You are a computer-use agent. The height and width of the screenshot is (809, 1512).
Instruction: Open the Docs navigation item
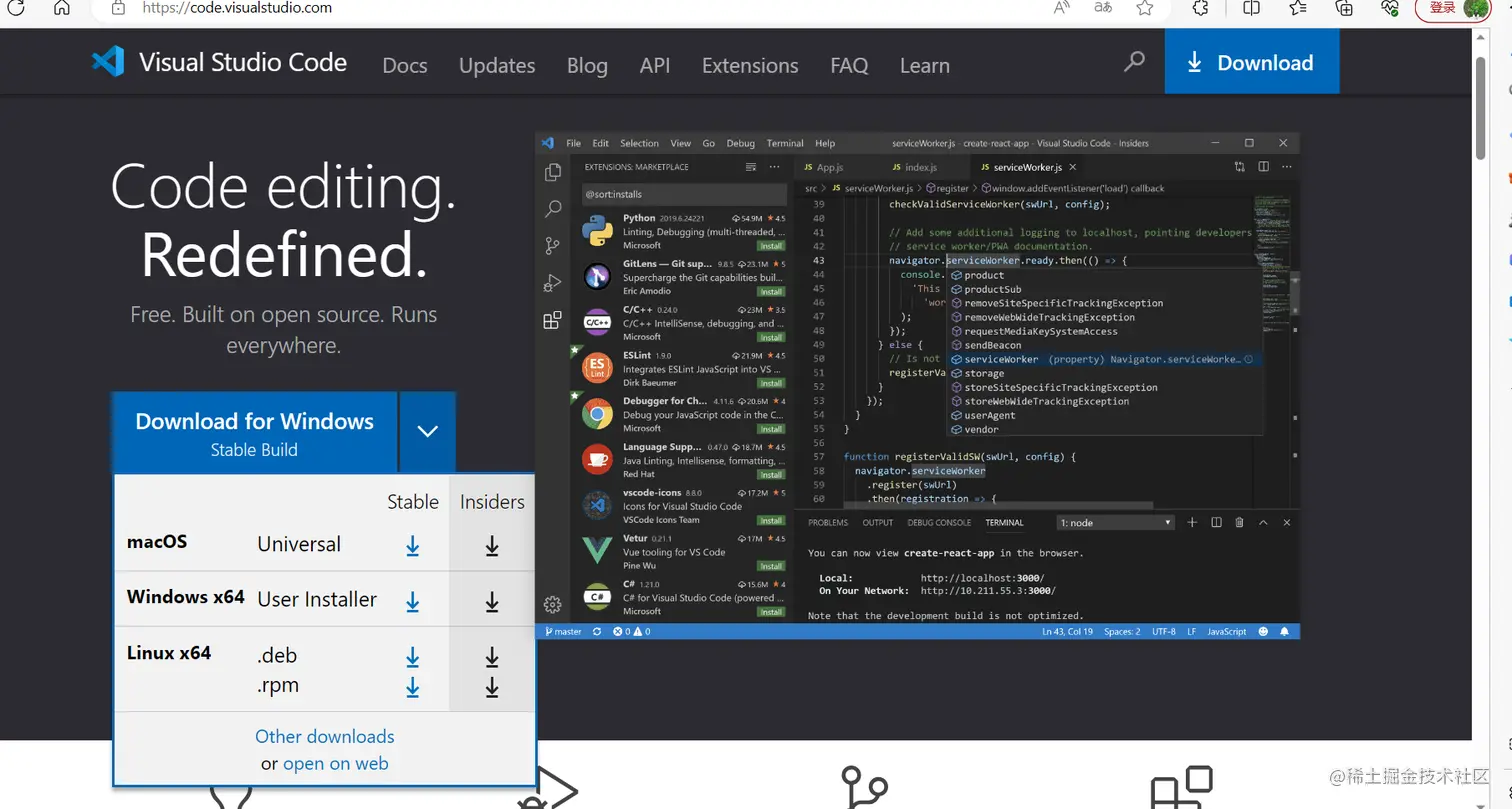tap(405, 66)
